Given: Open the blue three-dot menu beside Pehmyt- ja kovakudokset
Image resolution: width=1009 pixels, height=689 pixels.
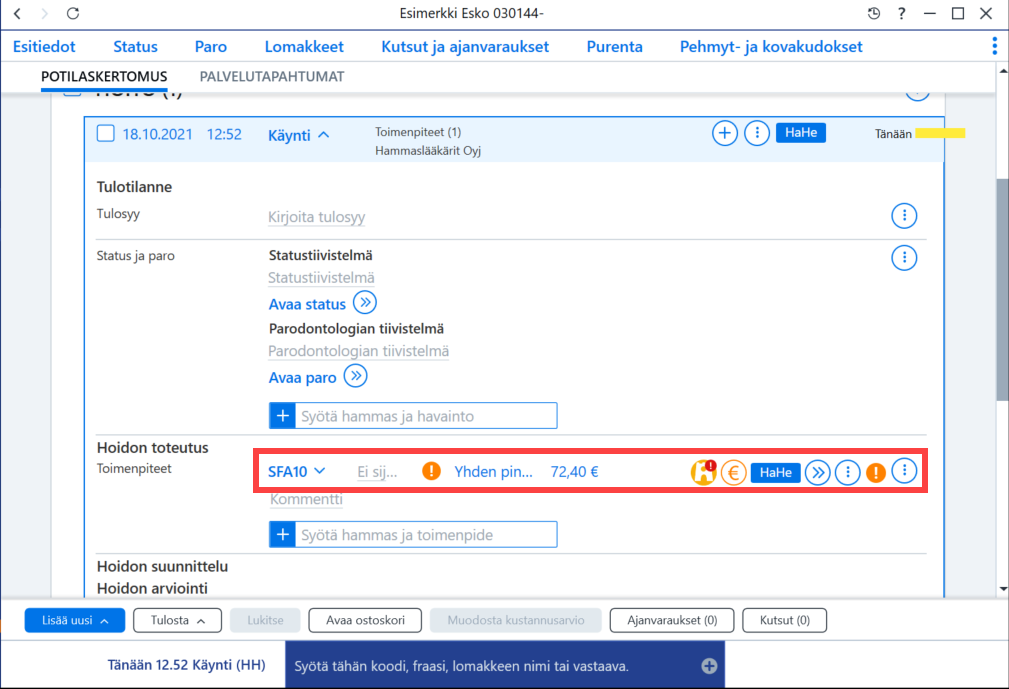Looking at the screenshot, I should click(995, 46).
